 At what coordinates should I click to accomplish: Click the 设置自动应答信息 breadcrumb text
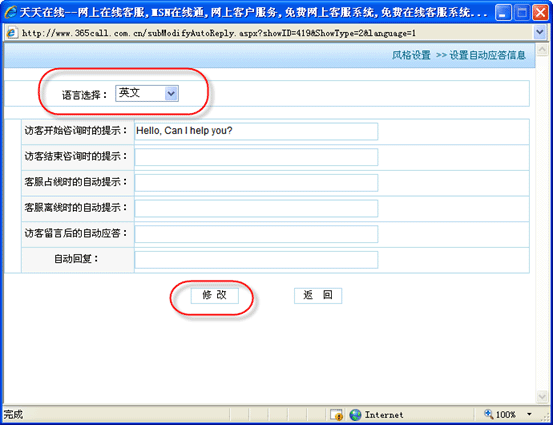coord(487,55)
